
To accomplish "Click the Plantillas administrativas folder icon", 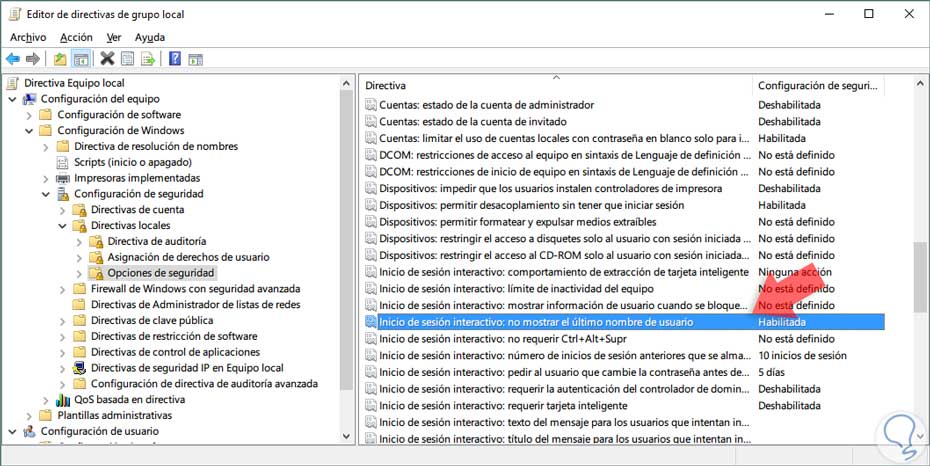I will coord(46,416).
